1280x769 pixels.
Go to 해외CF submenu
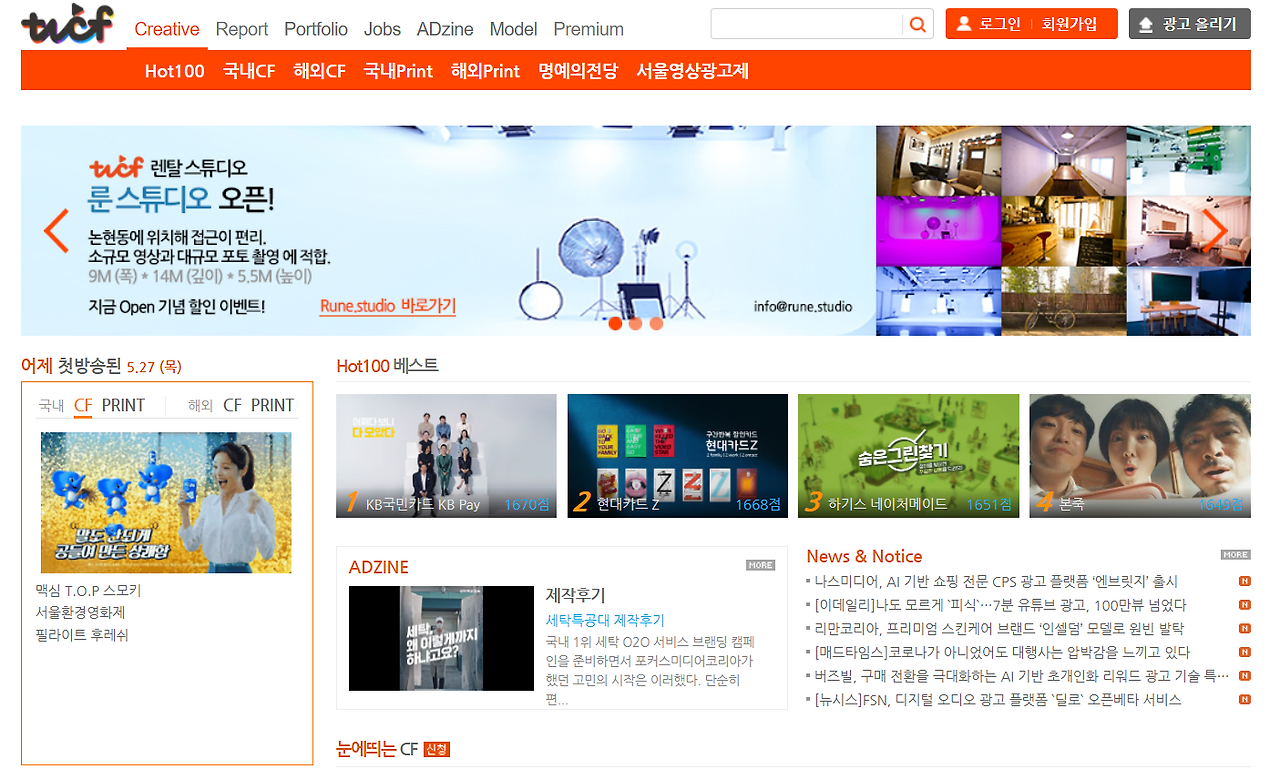click(x=320, y=71)
